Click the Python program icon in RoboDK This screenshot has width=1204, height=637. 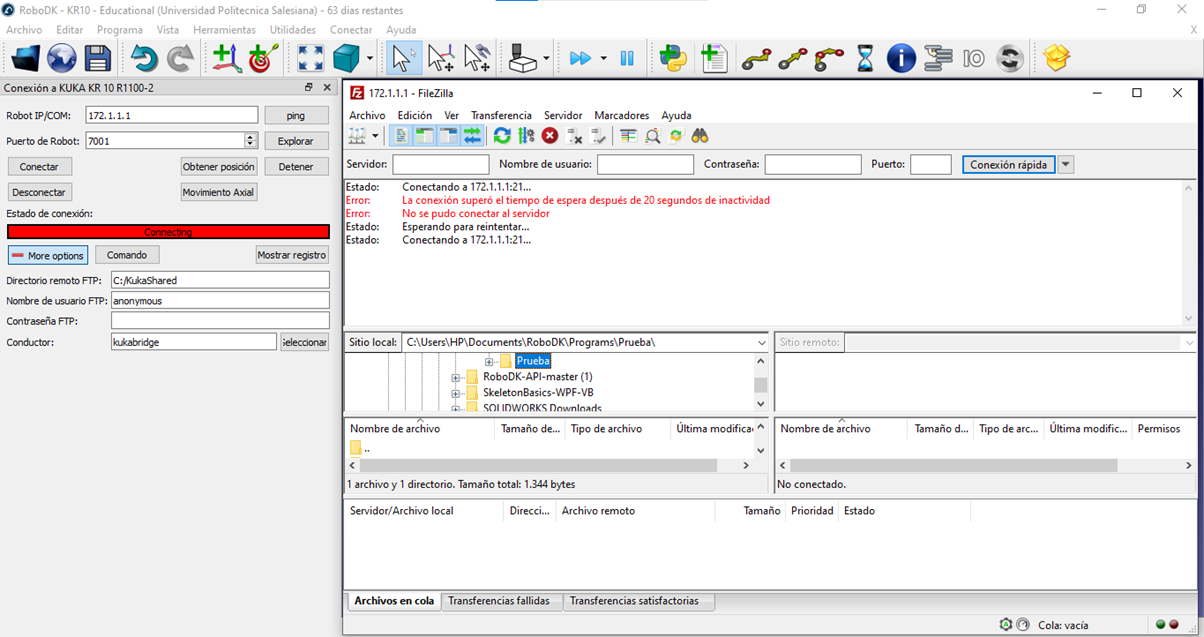click(675, 59)
